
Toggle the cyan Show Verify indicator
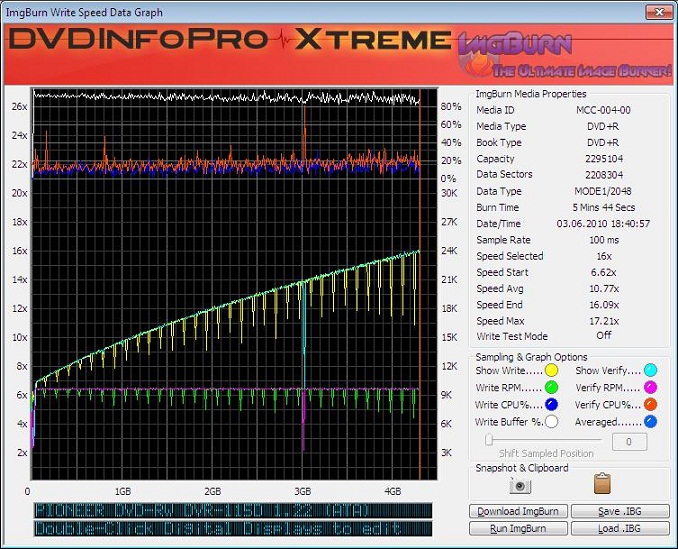pyautogui.click(x=651, y=372)
